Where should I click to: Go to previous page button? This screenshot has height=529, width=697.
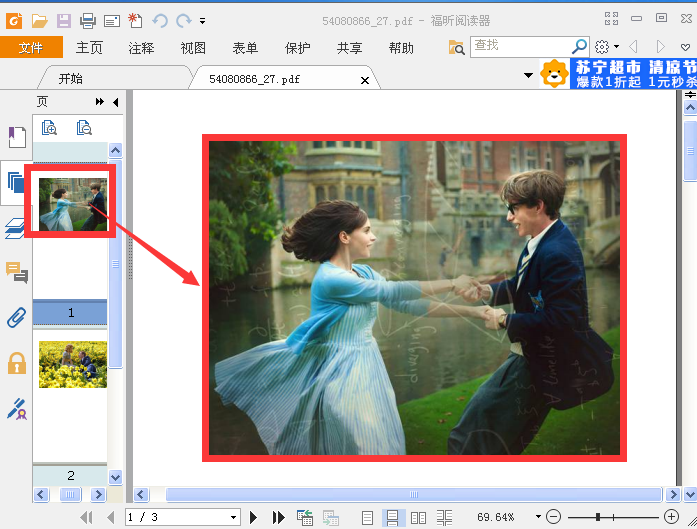tap(111, 517)
